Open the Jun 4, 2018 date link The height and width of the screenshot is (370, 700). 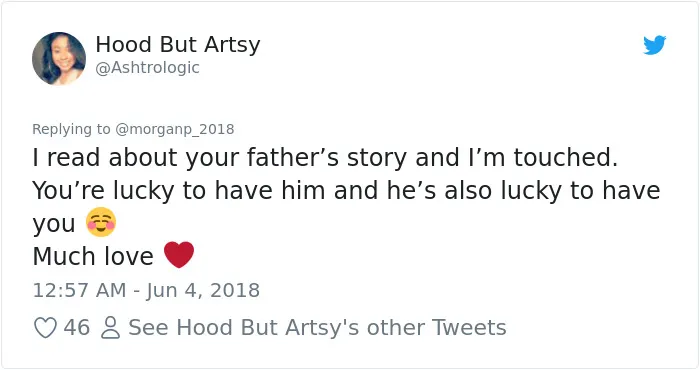pyautogui.click(x=203, y=291)
